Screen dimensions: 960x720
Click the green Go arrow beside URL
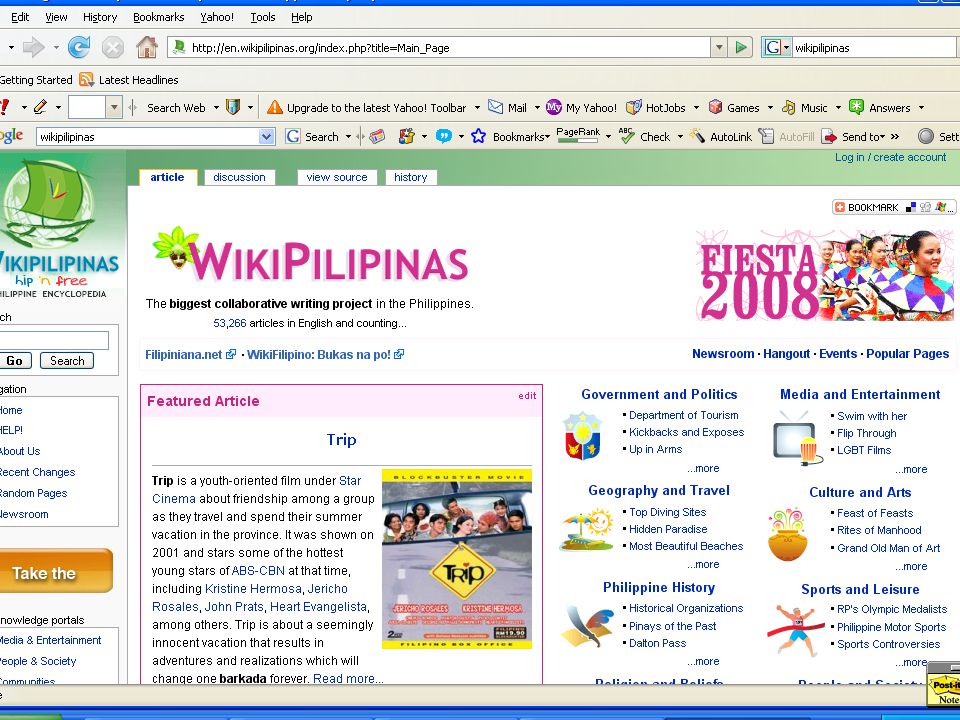741,47
